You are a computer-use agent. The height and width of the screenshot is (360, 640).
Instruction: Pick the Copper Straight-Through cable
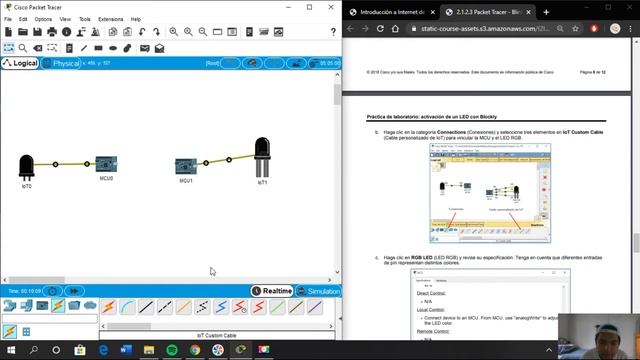coord(146,307)
